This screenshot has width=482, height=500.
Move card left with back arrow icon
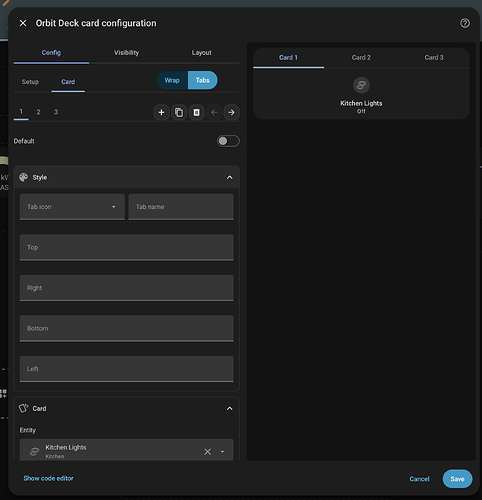tap(214, 113)
